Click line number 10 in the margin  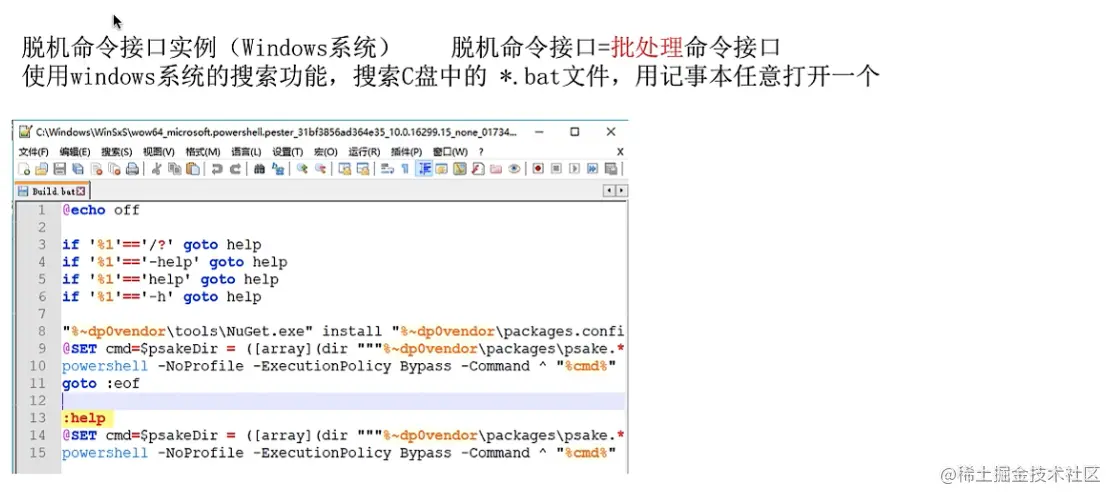(37, 366)
